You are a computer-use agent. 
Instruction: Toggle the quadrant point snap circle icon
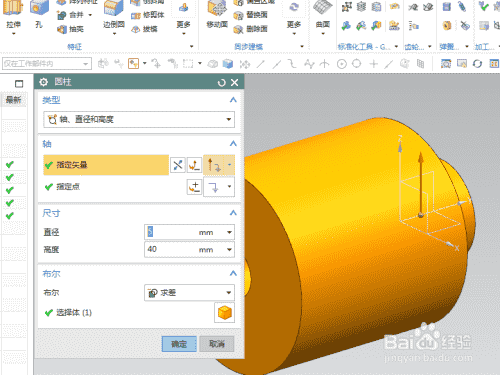(x=357, y=63)
